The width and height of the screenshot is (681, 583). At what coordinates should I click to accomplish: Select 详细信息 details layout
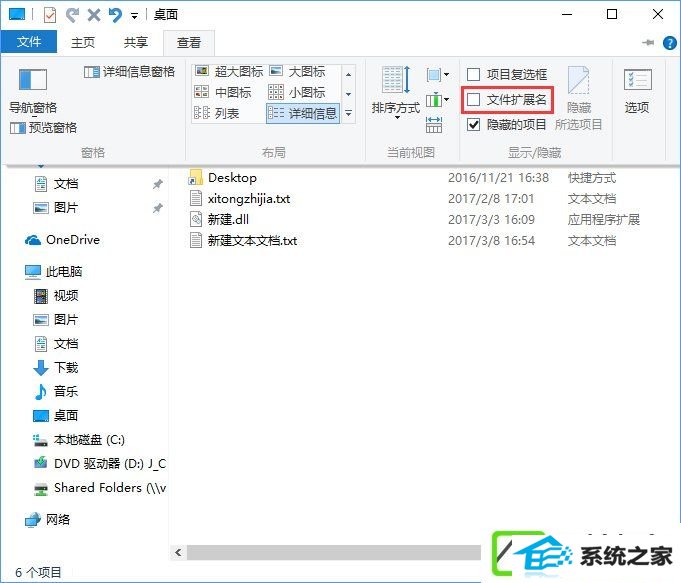[x=303, y=113]
